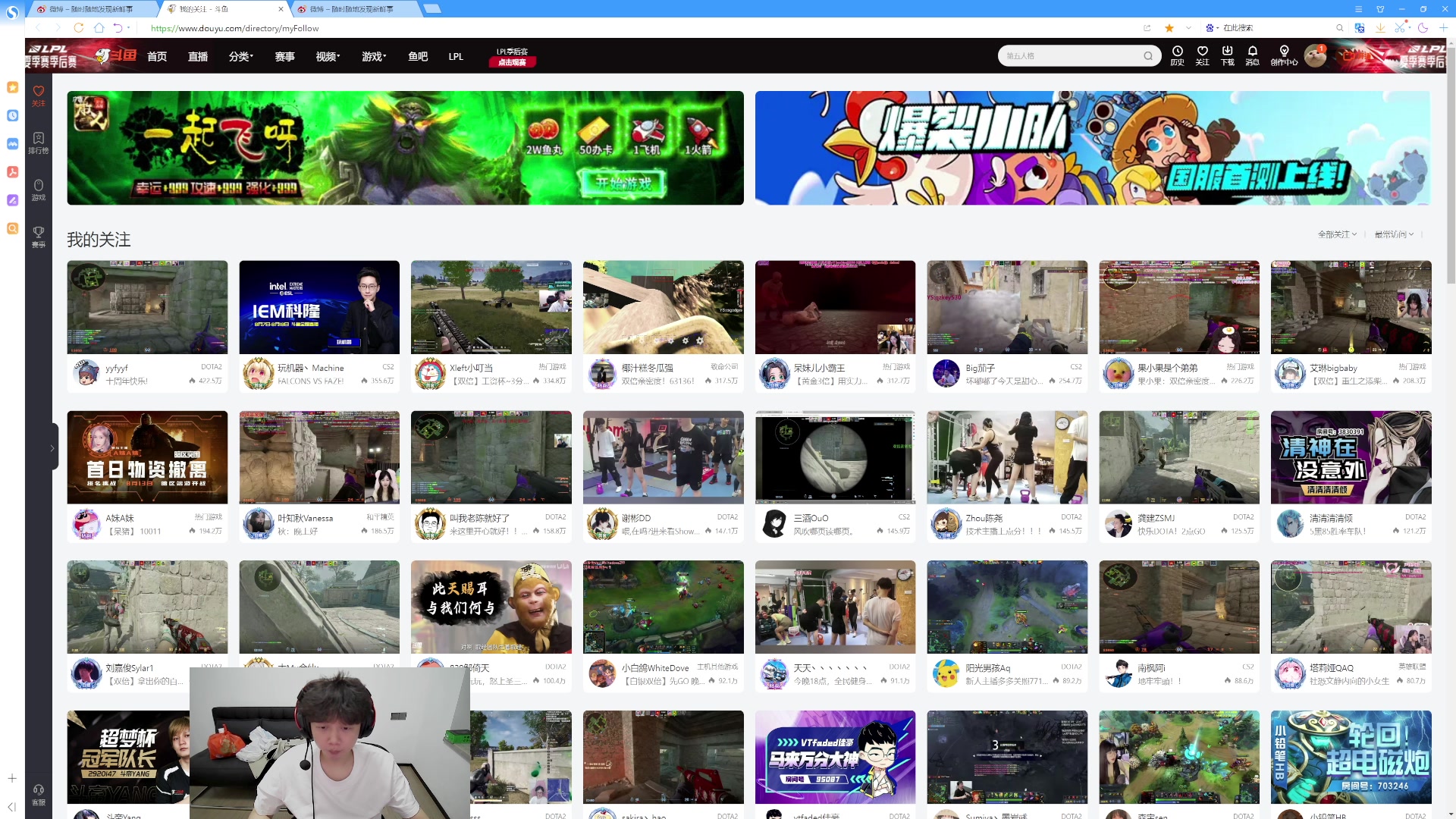Open 最常访问 sort dropdown
The width and height of the screenshot is (1456, 819).
pyautogui.click(x=1394, y=234)
